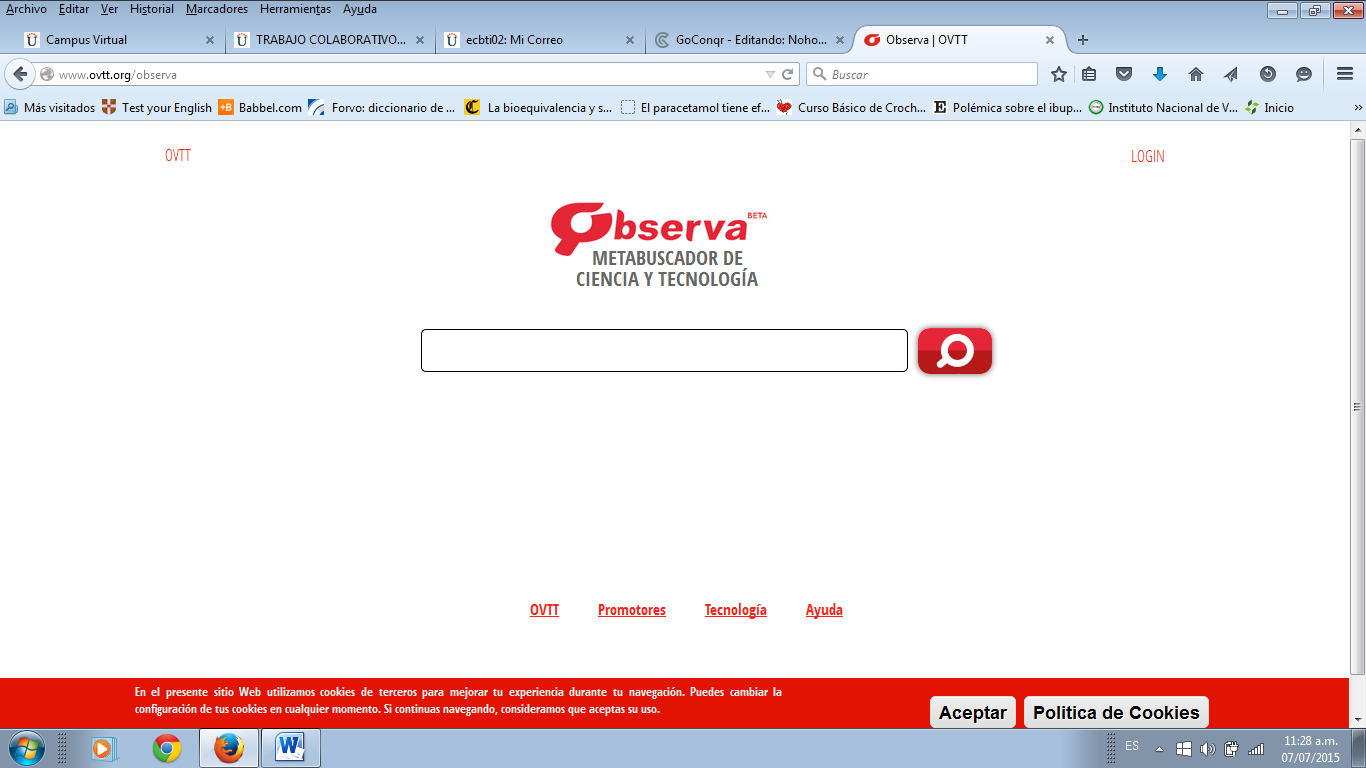Open the Polémica sobre el ibup bookmark

click(x=1007, y=107)
